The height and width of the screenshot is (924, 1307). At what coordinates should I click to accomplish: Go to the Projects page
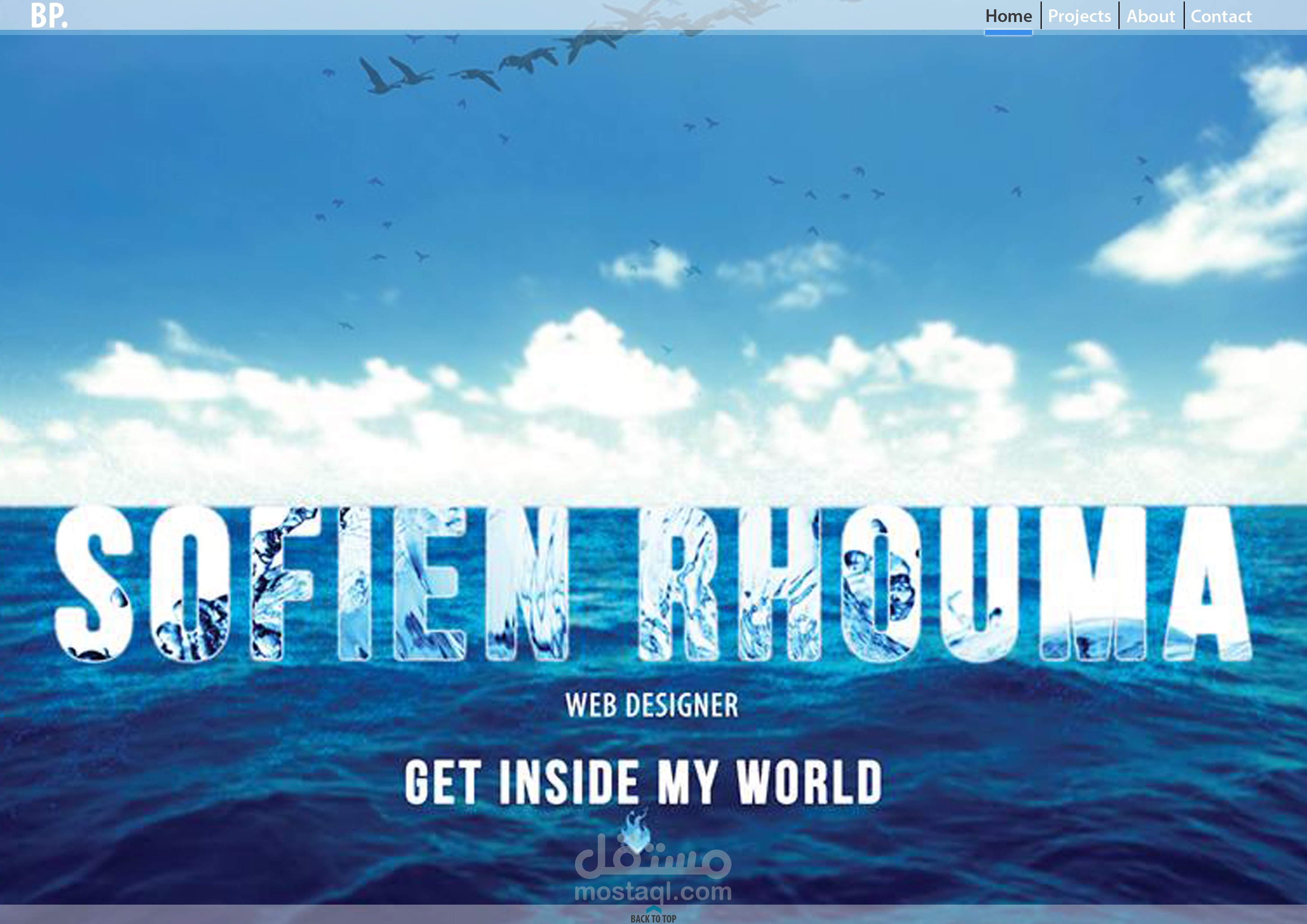(x=1079, y=16)
